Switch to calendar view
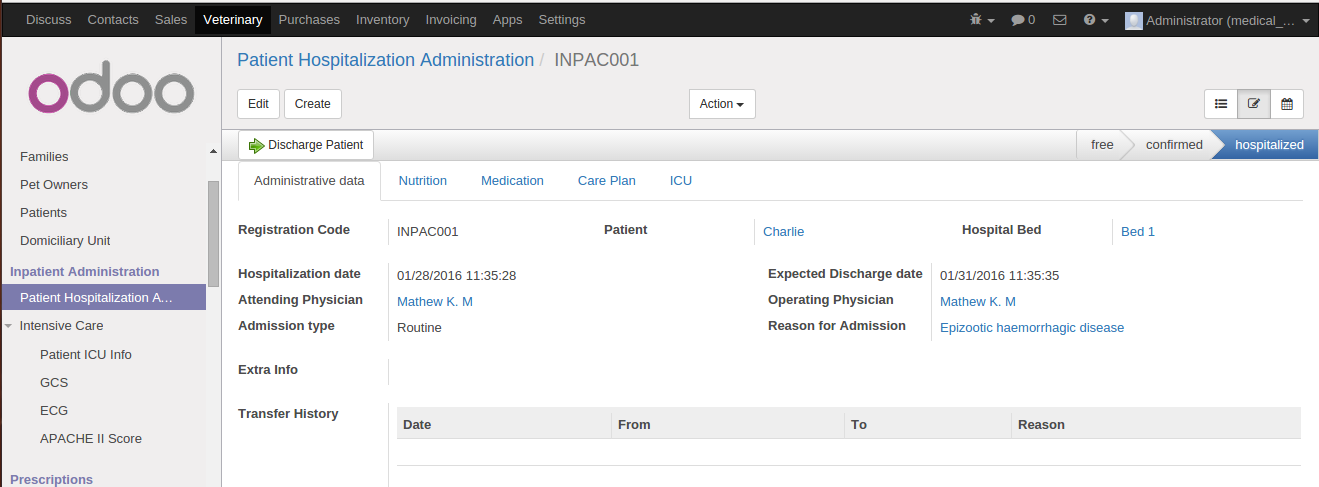Viewport: 1319px width, 487px height. 1287,104
